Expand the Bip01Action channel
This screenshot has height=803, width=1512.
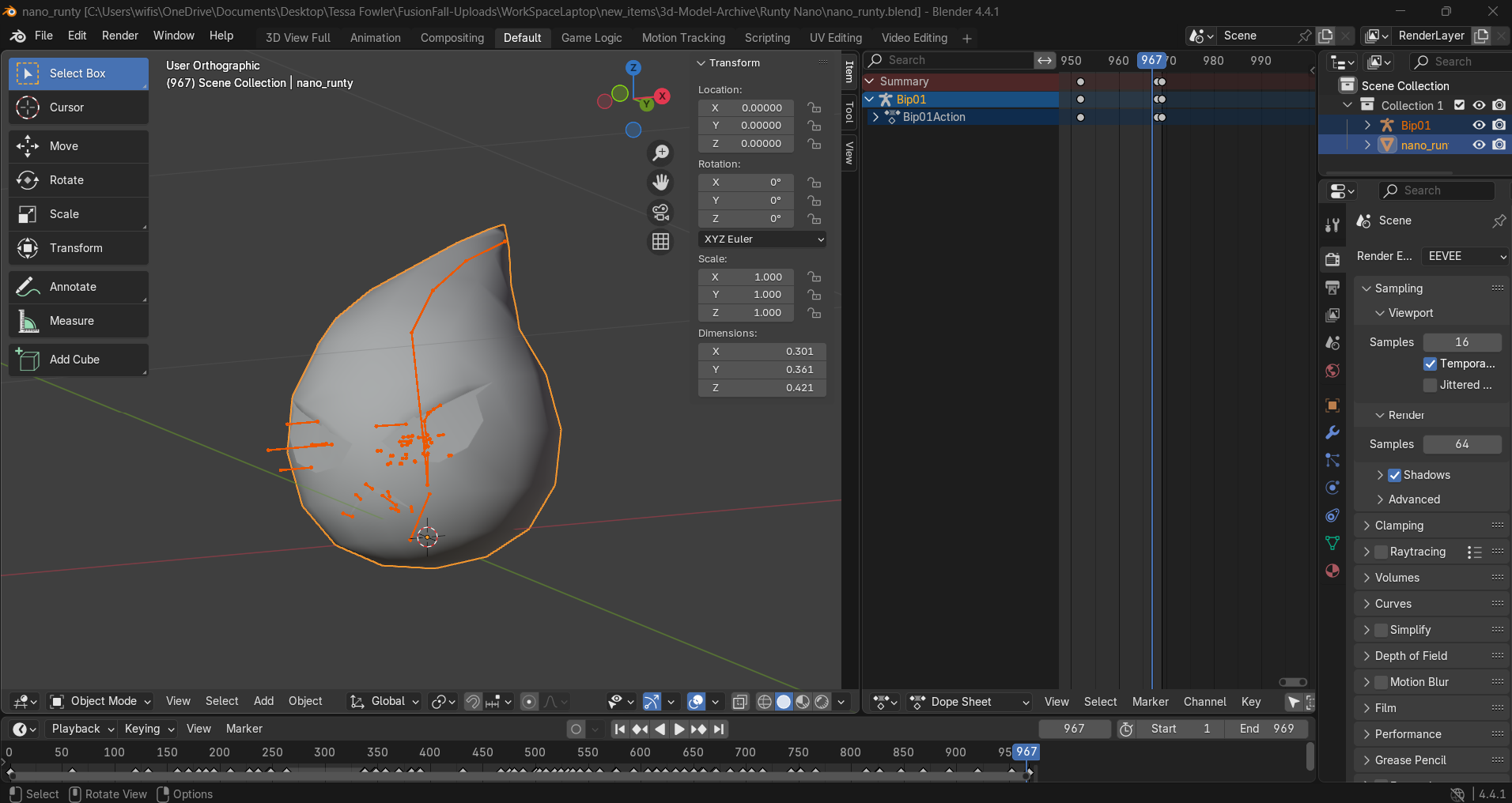875,117
